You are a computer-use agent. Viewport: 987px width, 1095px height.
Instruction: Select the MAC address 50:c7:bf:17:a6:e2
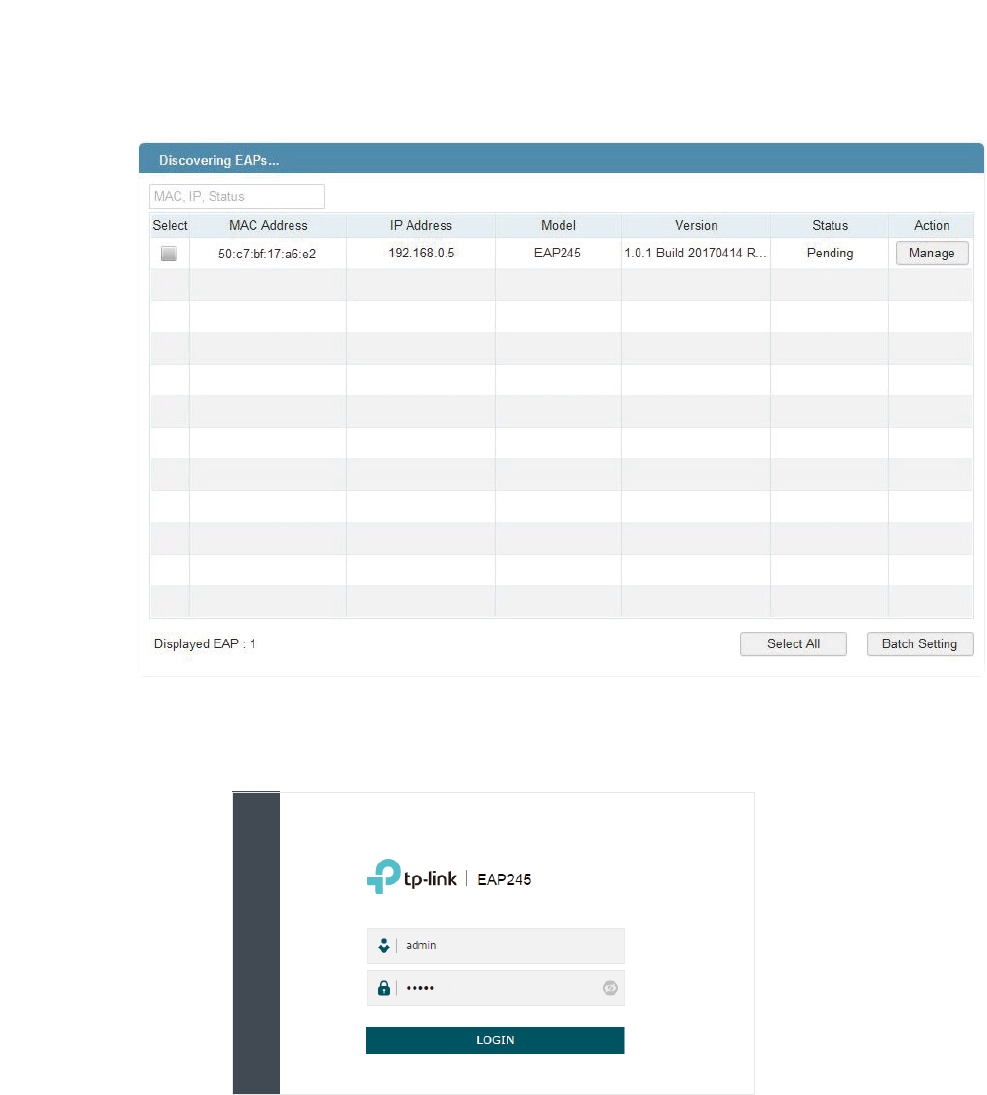[267, 253]
